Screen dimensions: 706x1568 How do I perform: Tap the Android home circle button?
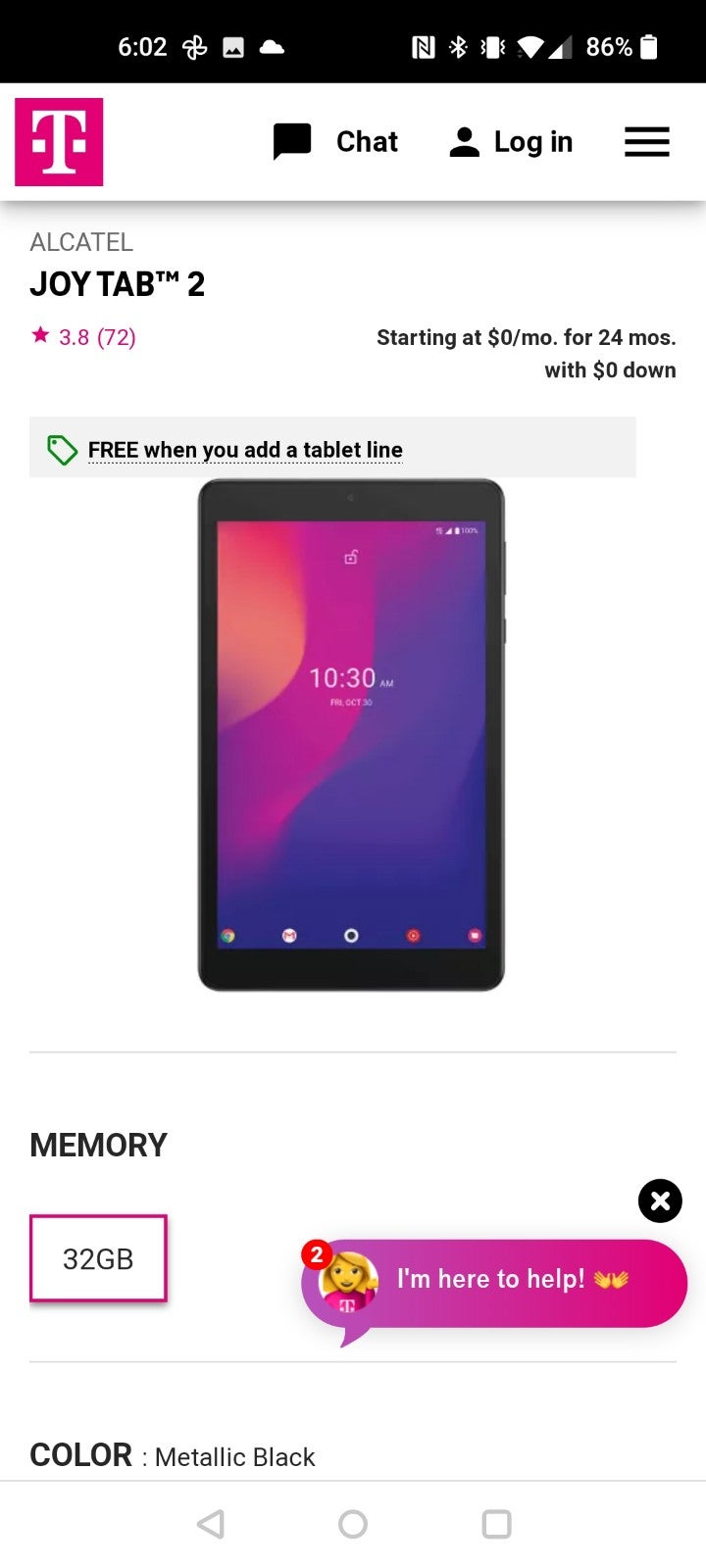tap(353, 1524)
